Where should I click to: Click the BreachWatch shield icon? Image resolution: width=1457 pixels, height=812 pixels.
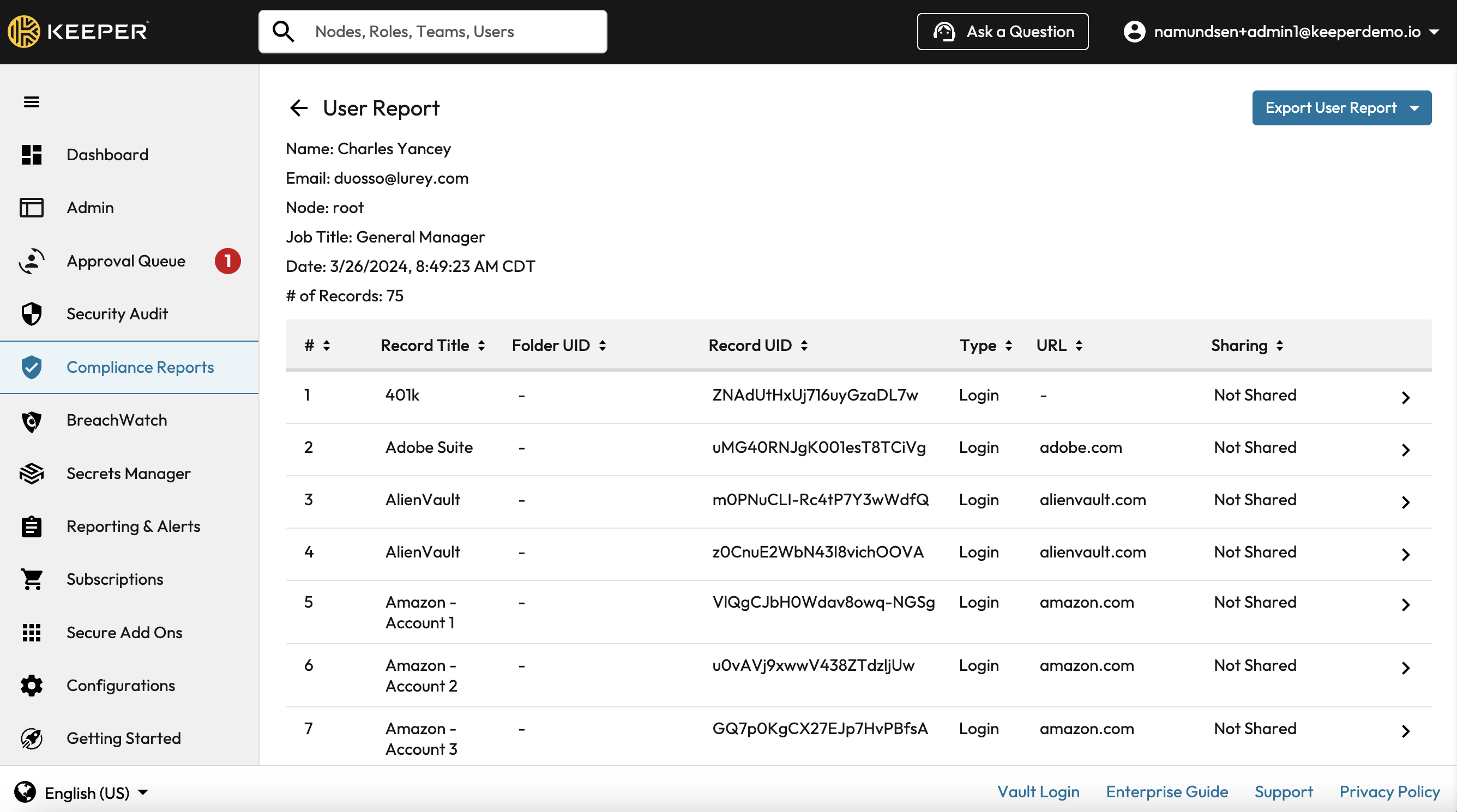[31, 421]
